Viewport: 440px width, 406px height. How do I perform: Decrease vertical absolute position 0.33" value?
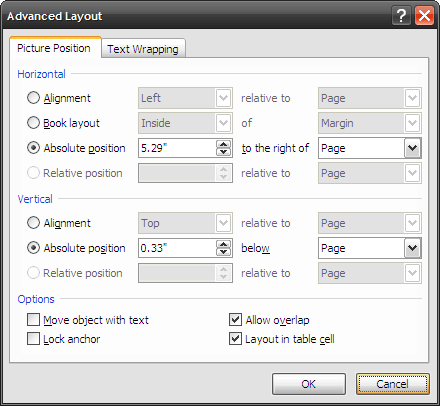coord(223,252)
